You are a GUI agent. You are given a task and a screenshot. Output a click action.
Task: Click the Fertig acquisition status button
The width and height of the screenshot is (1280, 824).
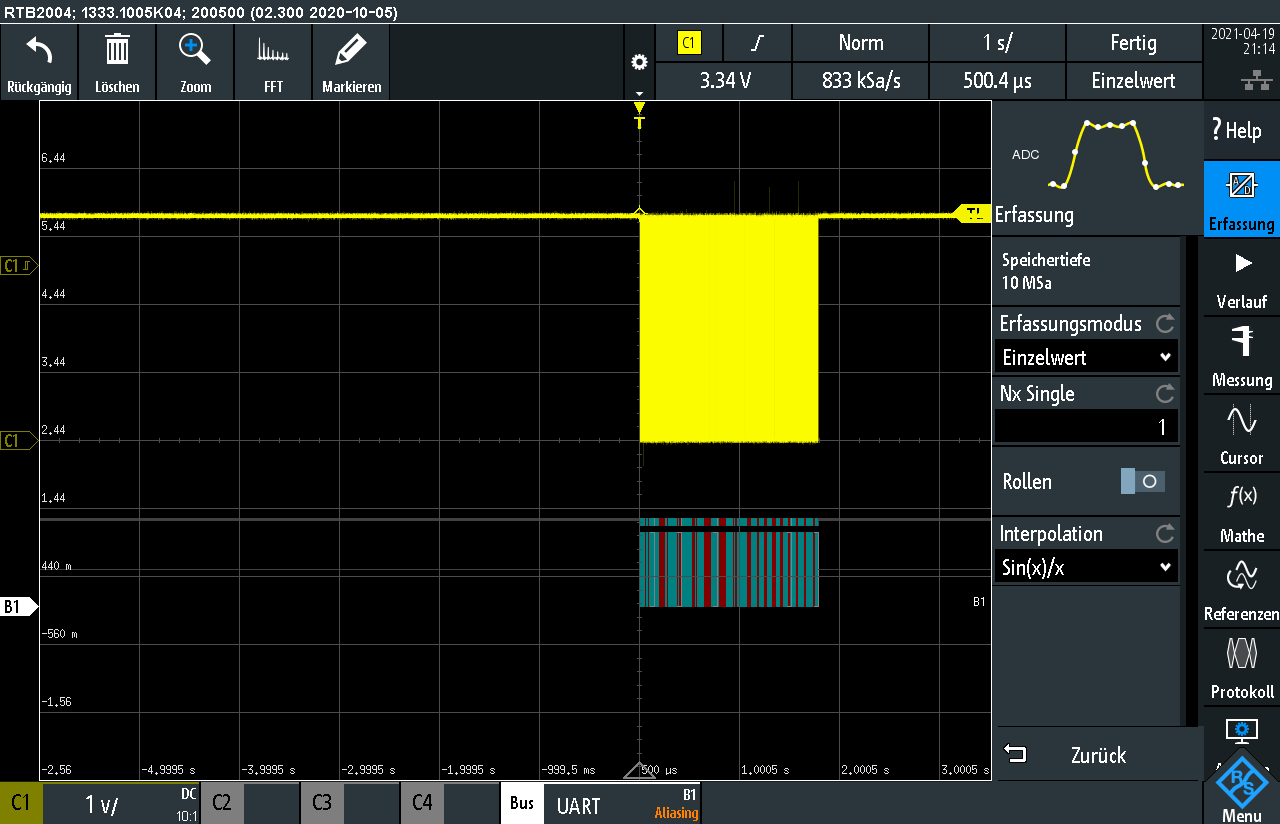(1134, 43)
